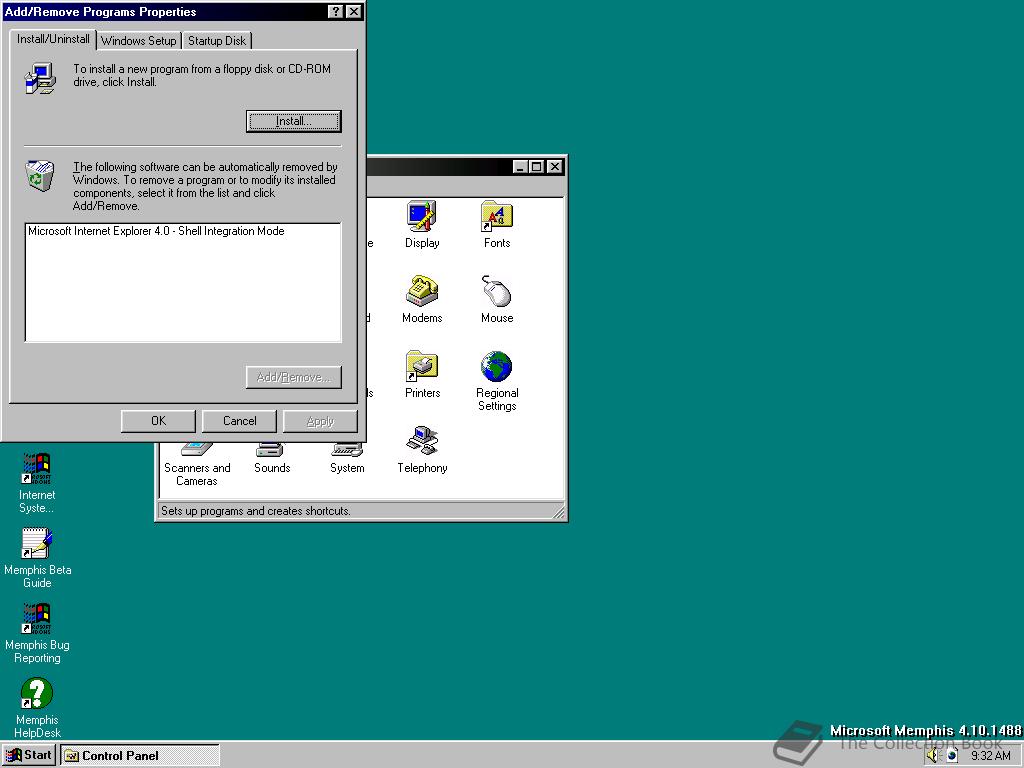Viewport: 1024px width, 768px height.
Task: Minimize the Control Panel window
Action: 520,167
